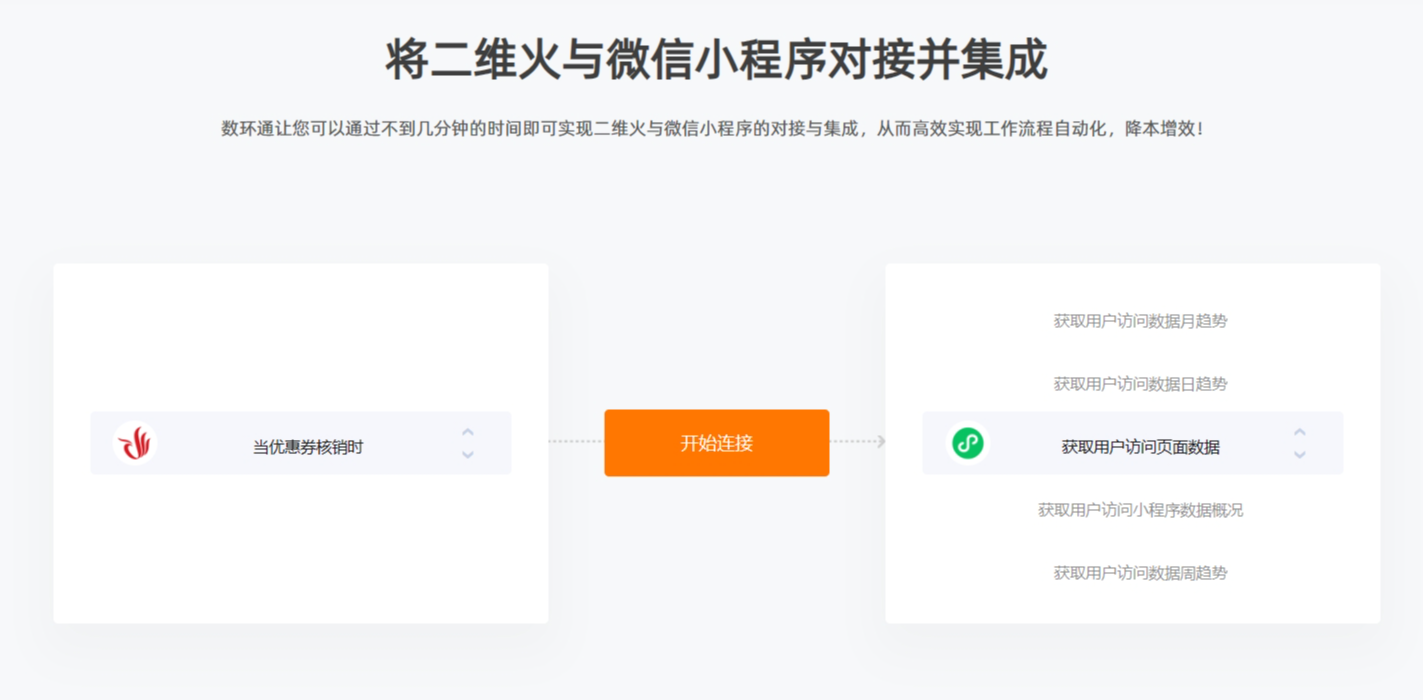The width and height of the screenshot is (1423, 700).
Task: Click up chevron beside 获取用户访问页面数据
Action: pyautogui.click(x=1299, y=432)
